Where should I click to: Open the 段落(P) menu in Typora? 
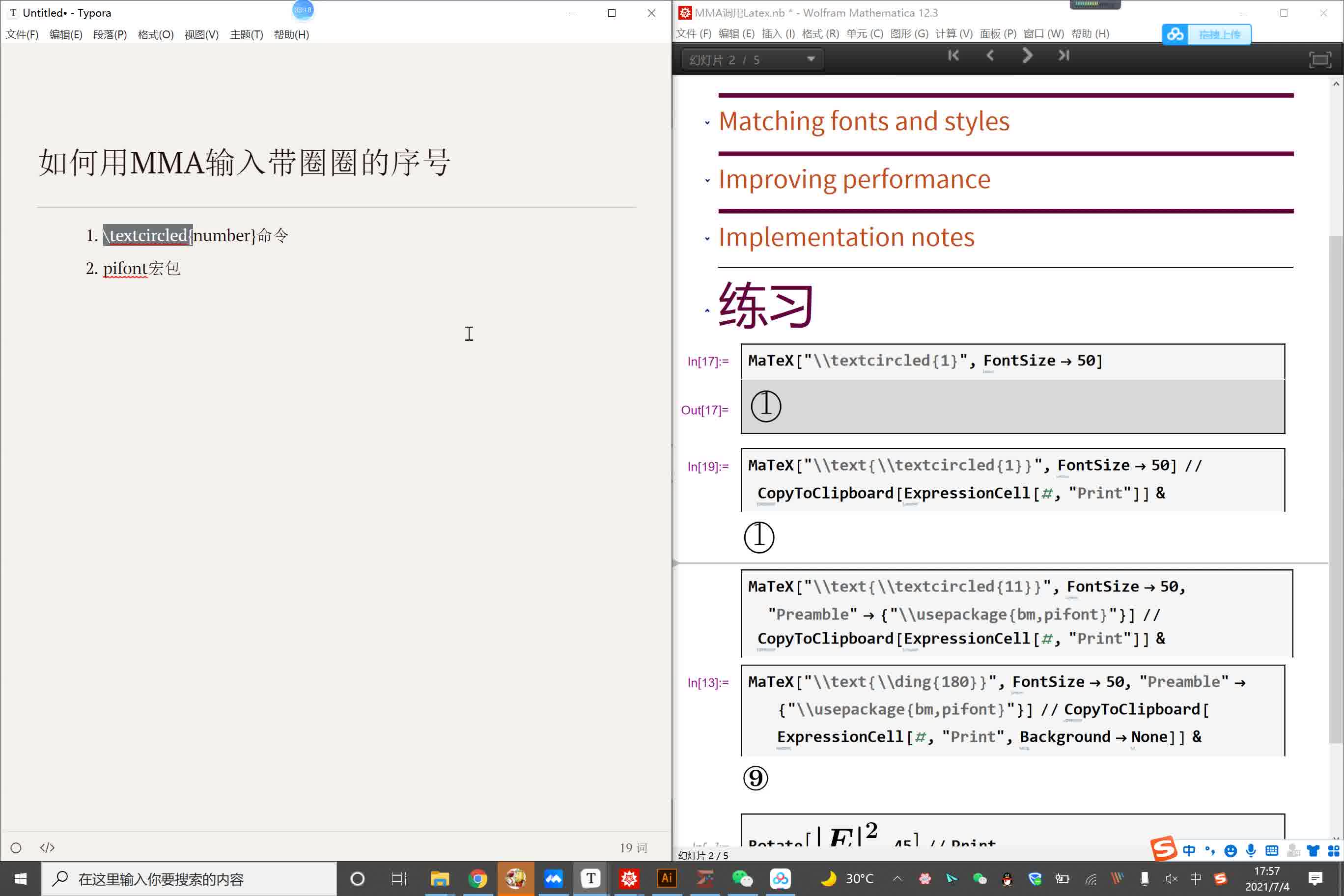(x=110, y=34)
